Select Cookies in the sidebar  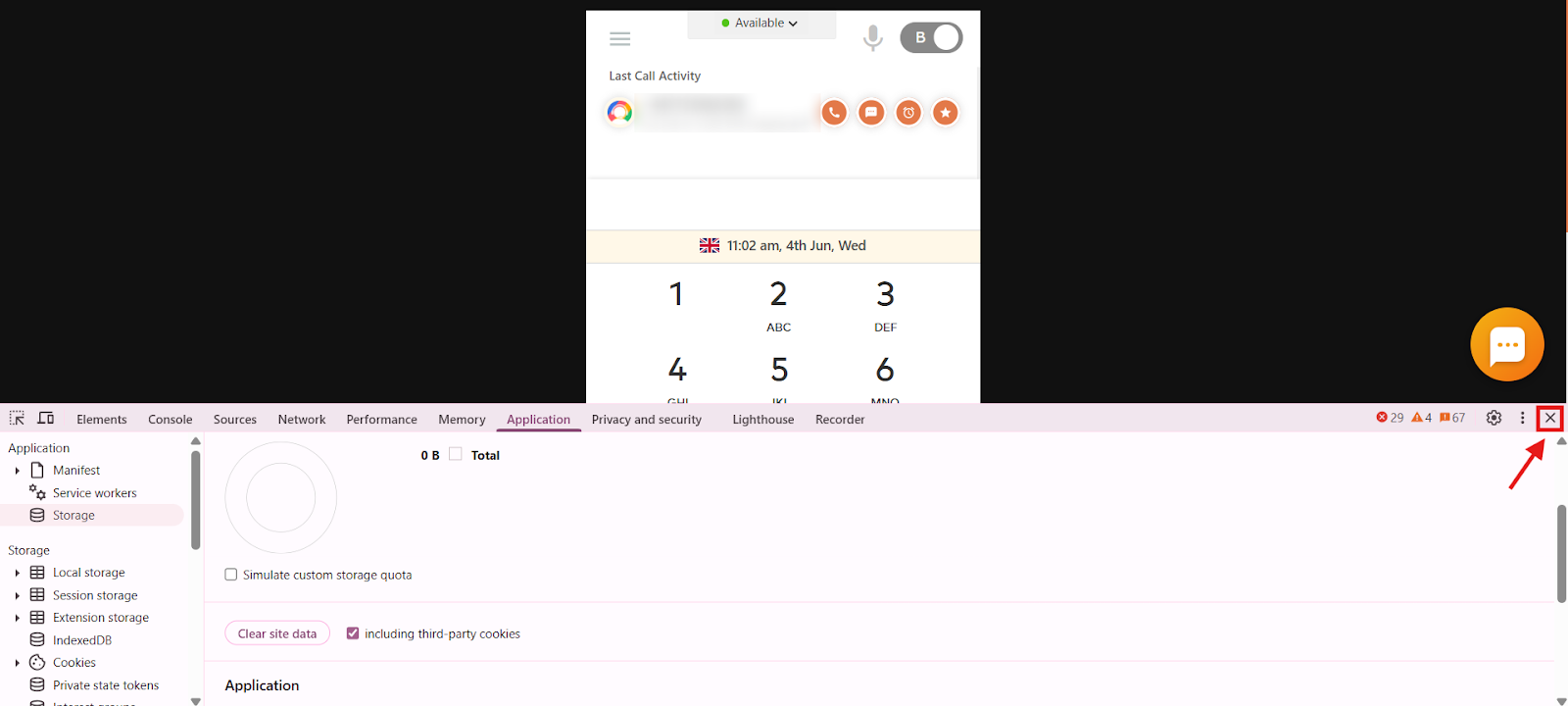(x=74, y=663)
